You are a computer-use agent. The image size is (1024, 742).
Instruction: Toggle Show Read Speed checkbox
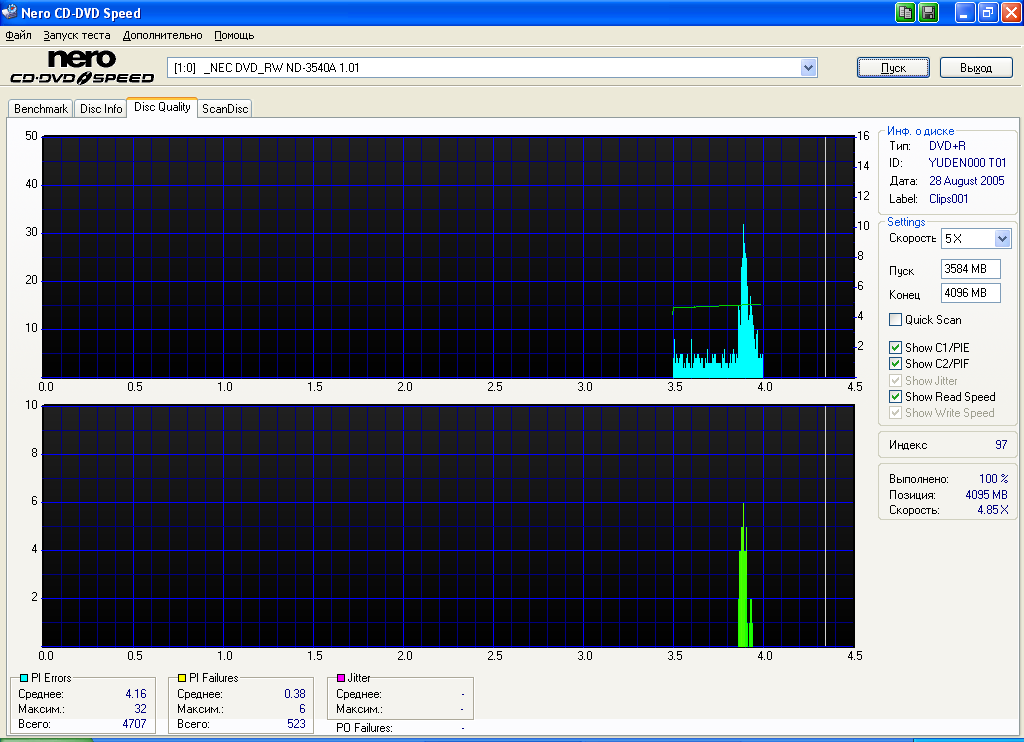[896, 397]
